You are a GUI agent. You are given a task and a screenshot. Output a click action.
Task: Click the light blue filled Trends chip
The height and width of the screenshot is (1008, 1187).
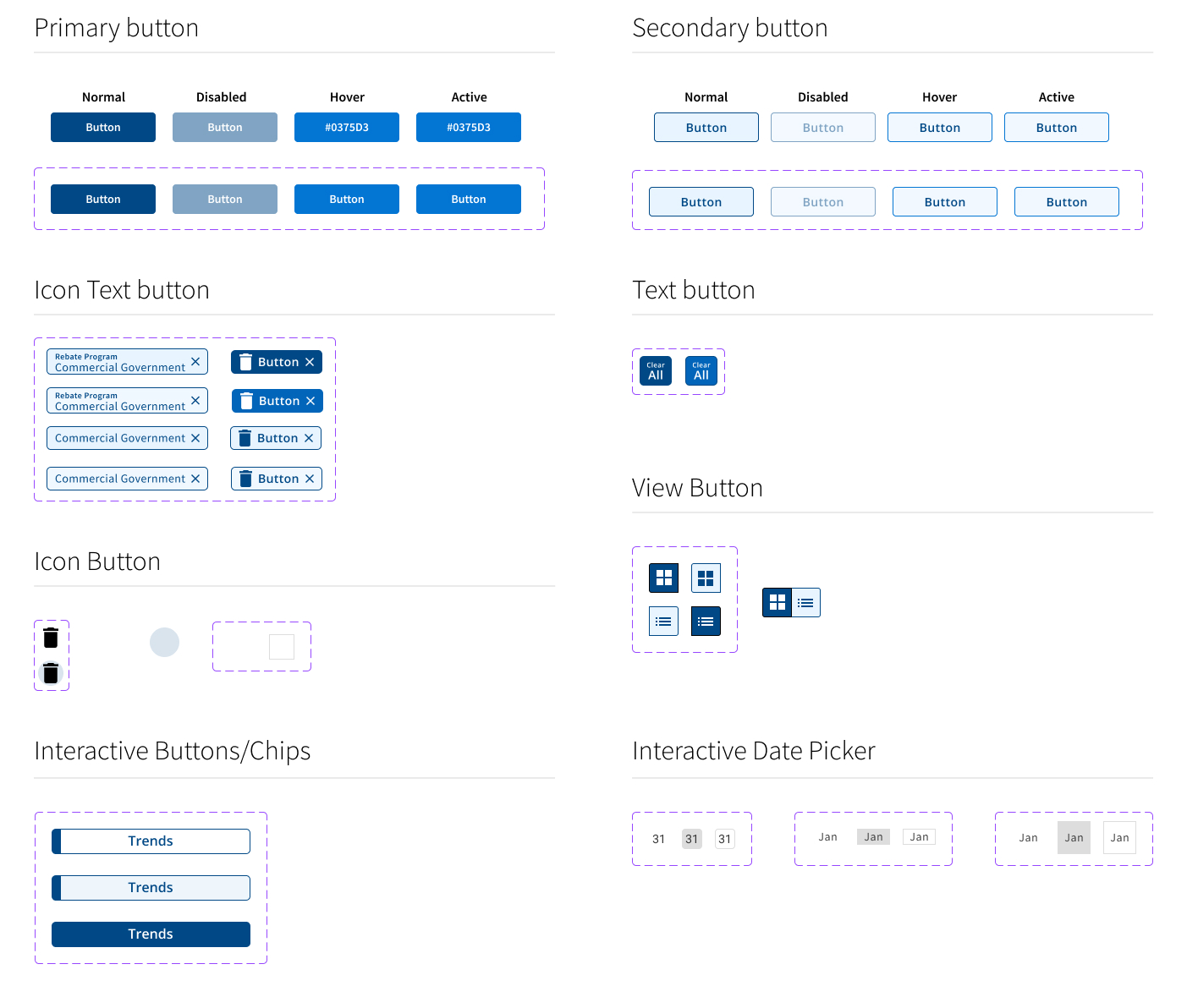151,888
